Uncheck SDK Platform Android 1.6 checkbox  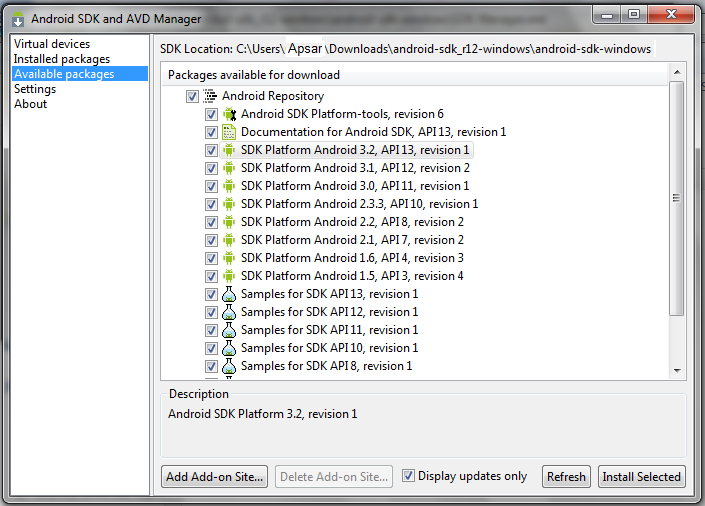click(211, 258)
